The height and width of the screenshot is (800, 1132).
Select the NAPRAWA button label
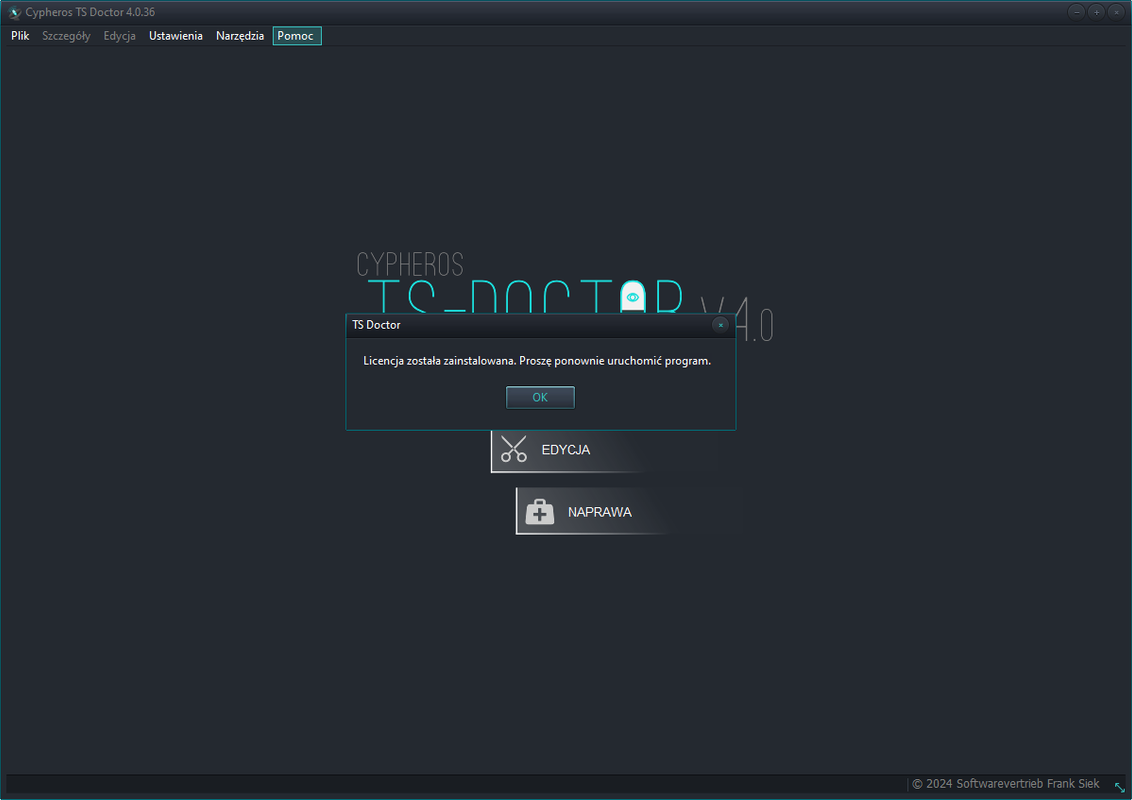599,512
